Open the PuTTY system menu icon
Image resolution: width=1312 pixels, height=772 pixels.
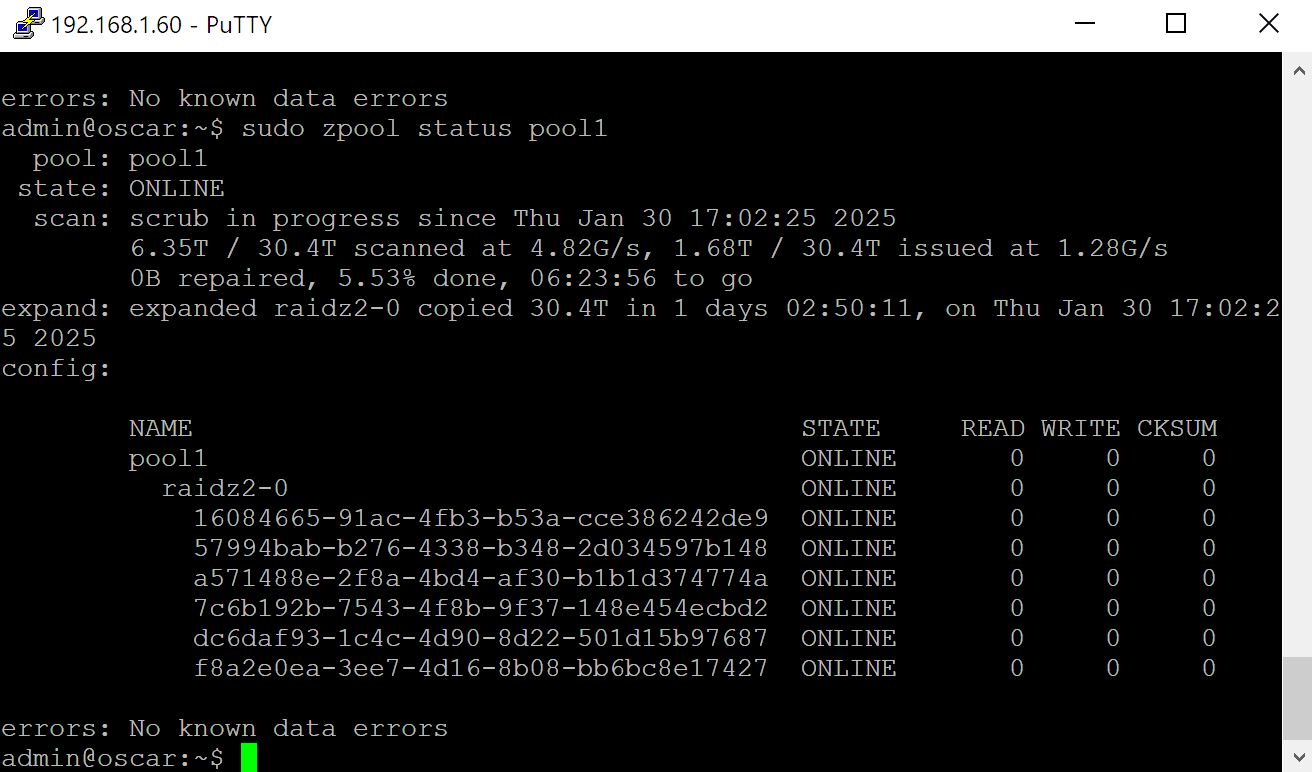coord(28,24)
